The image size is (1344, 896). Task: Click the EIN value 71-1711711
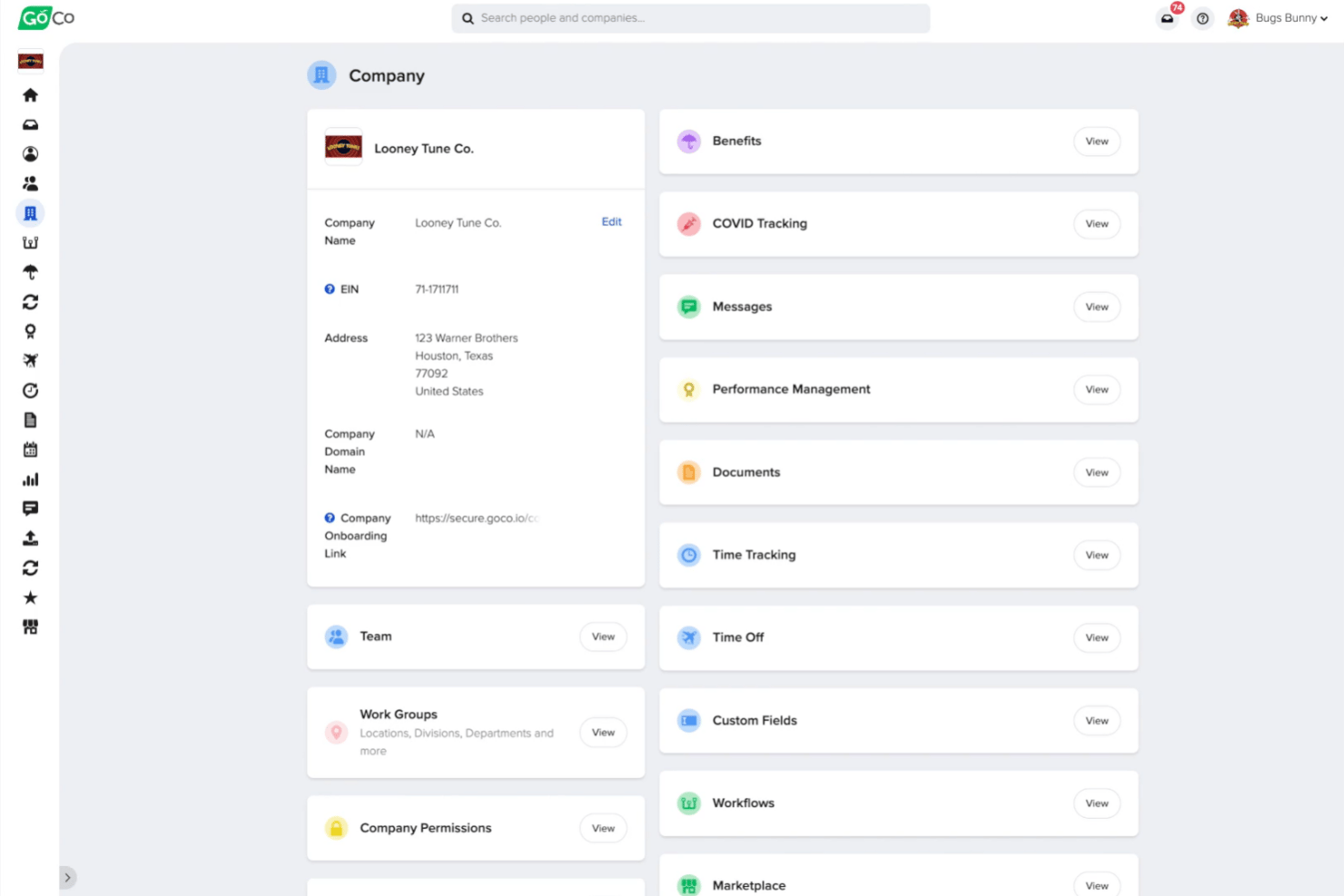coord(437,290)
